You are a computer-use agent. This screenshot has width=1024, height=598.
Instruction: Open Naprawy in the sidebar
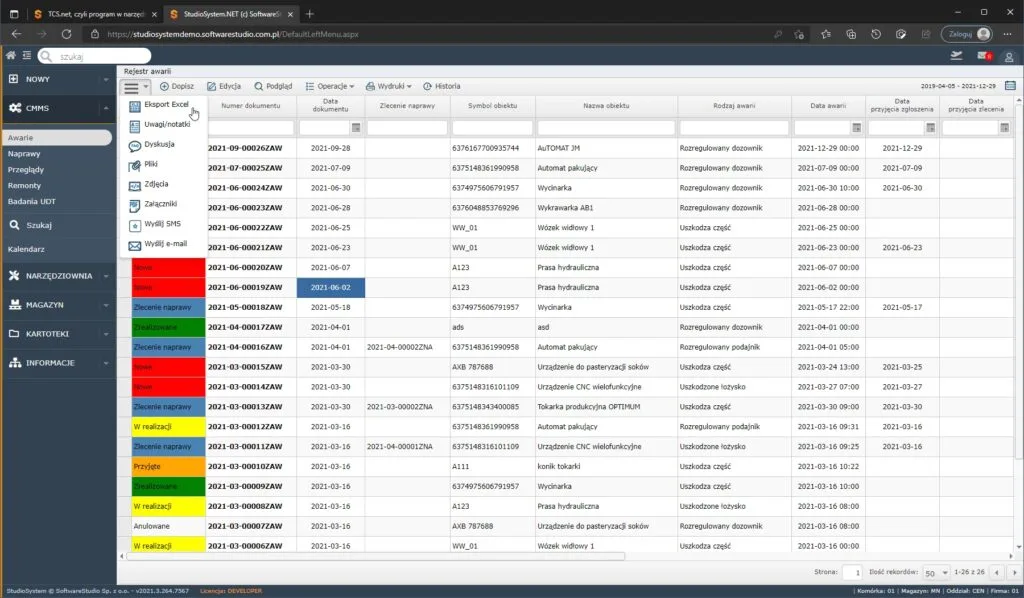coord(24,154)
